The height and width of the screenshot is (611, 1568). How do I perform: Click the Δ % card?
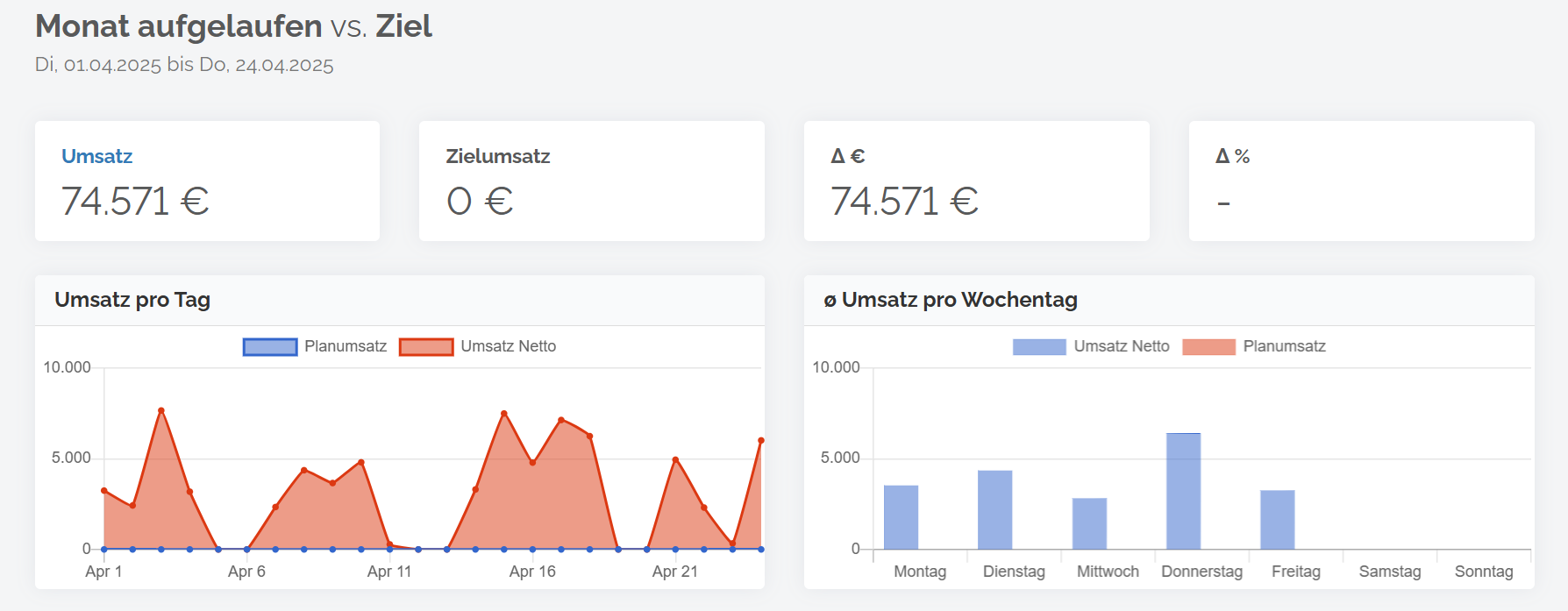(1361, 181)
